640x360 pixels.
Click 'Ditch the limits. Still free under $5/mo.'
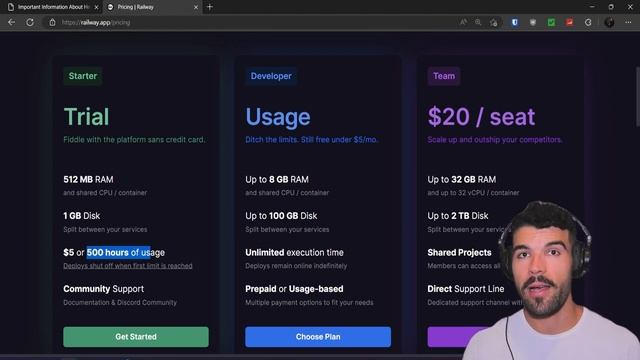311,140
